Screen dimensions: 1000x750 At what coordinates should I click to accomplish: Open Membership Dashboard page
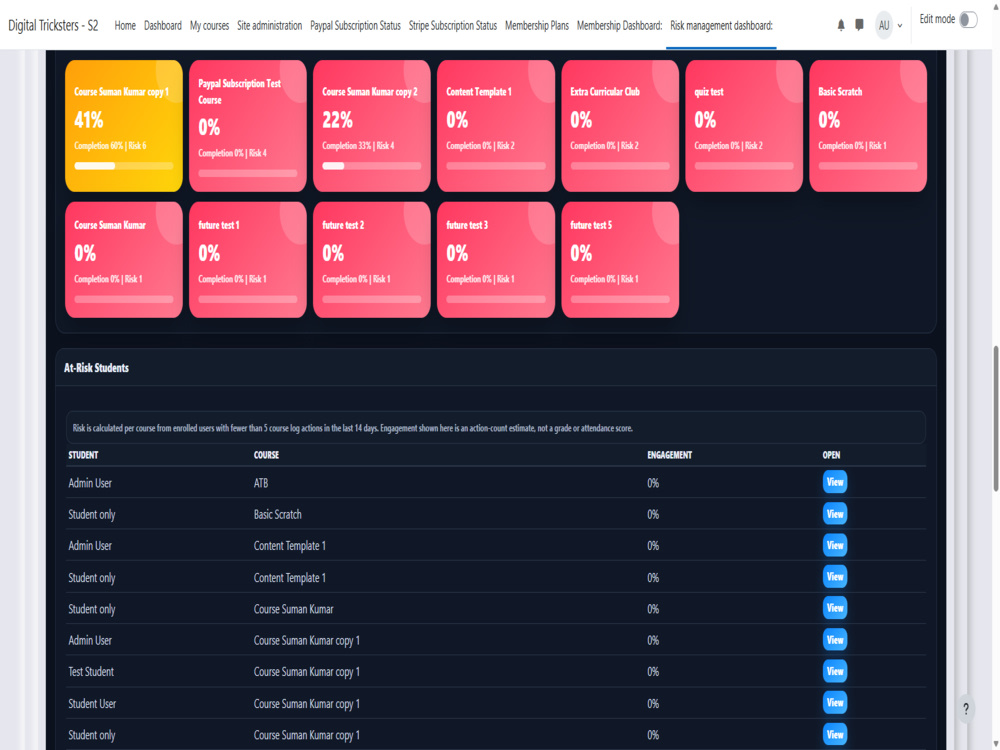pos(619,26)
